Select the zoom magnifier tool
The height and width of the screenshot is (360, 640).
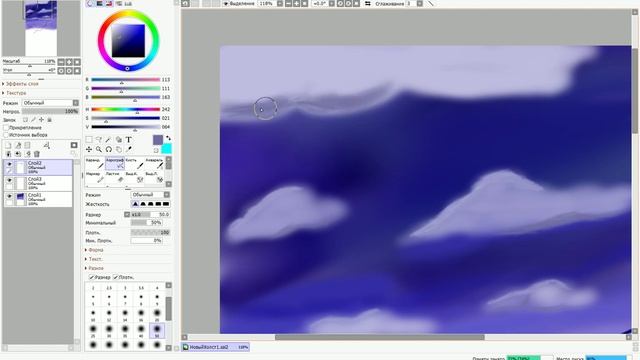click(99, 149)
